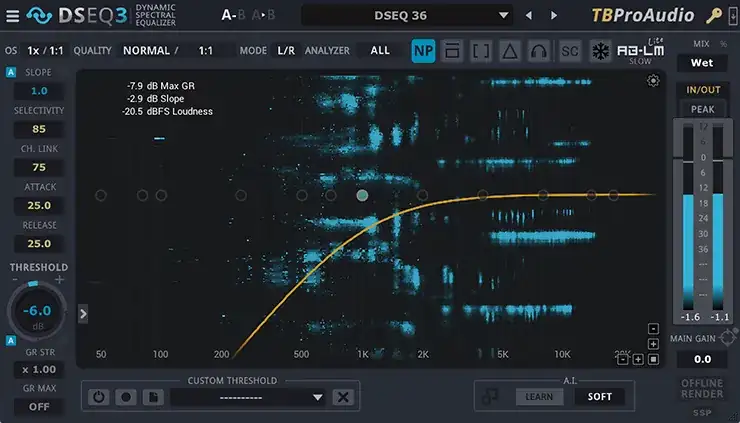The height and width of the screenshot is (423, 740).
Task: Toggle the A button beside SLOPE
Action: click(x=11, y=72)
